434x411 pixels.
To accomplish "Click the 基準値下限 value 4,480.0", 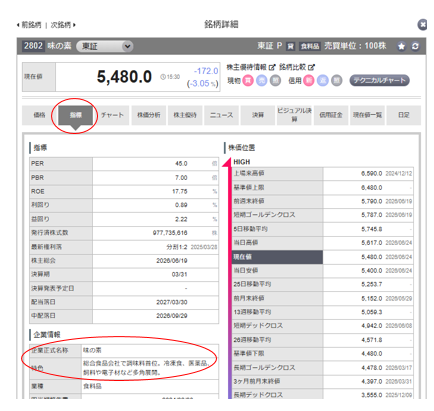I will pos(372,354).
